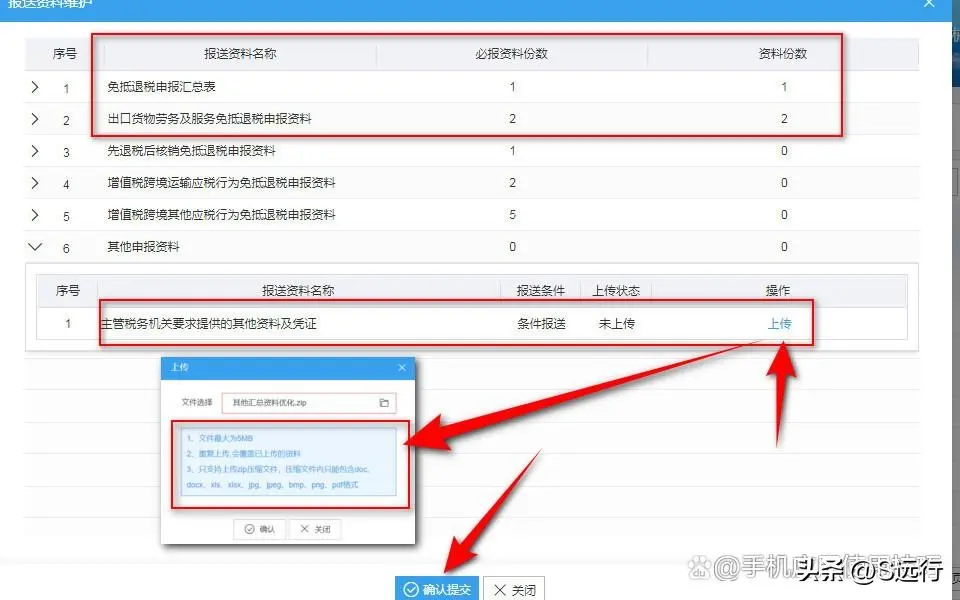This screenshot has width=960, height=600.
Task: Expand row 1 免抵退税申报汇总表
Action: (x=35, y=88)
